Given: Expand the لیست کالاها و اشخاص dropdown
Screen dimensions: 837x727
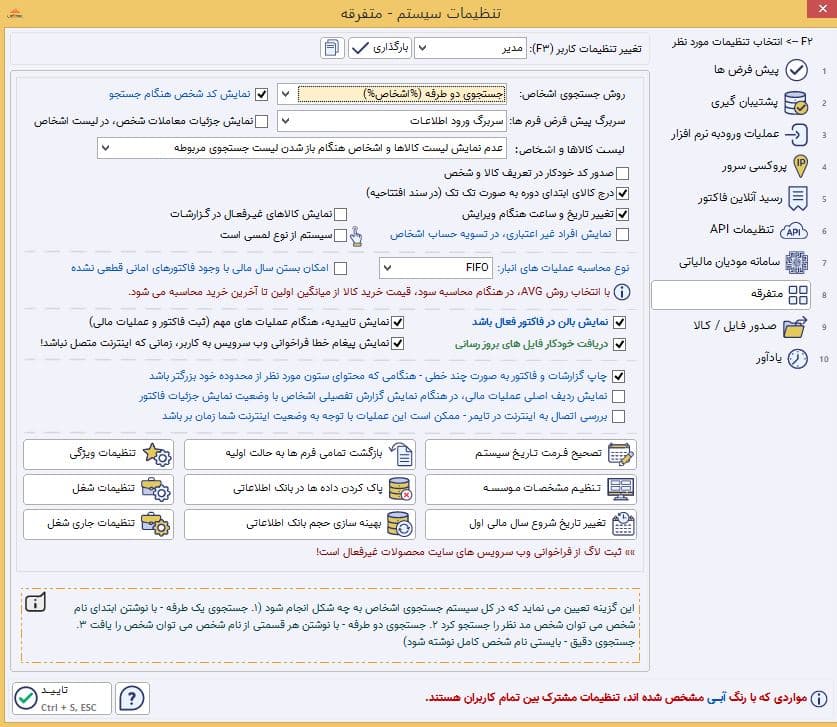Looking at the screenshot, I should (106, 148).
